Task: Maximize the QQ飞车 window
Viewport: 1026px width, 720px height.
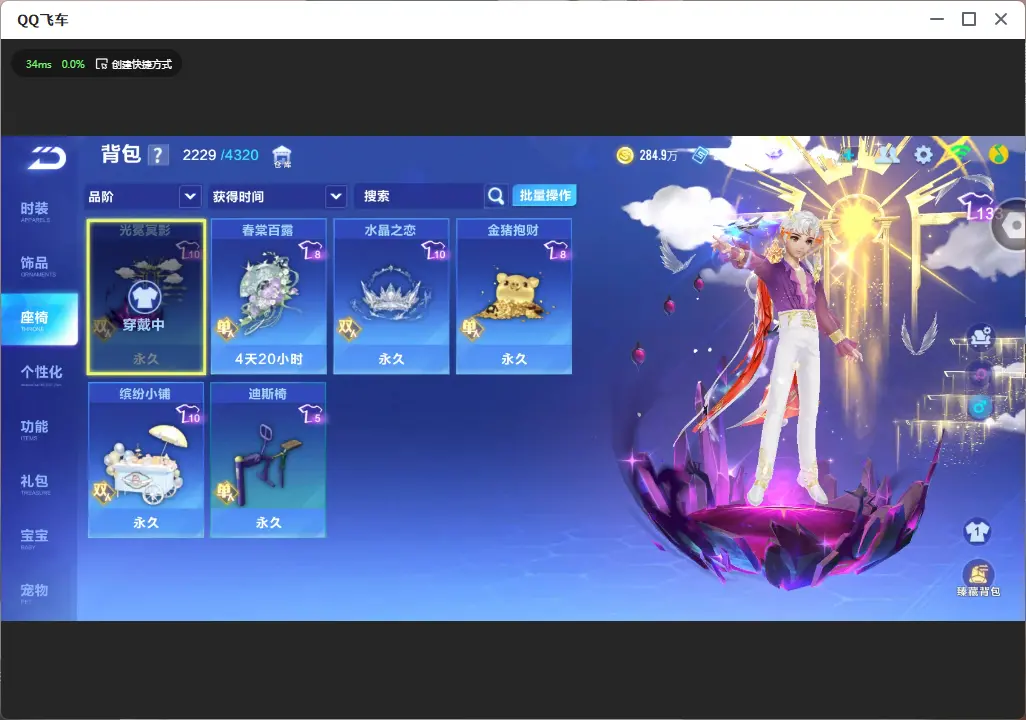Action: (x=969, y=20)
